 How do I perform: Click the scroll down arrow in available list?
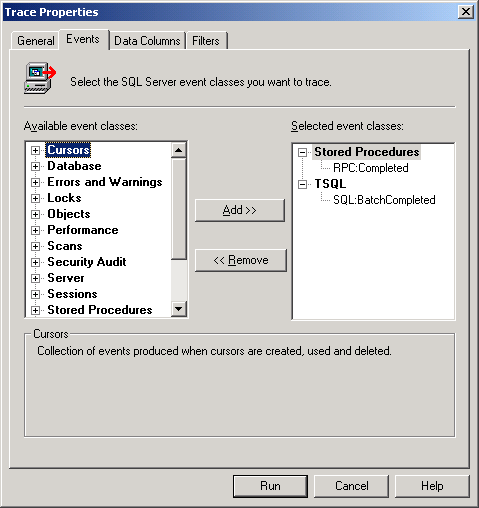click(179, 309)
